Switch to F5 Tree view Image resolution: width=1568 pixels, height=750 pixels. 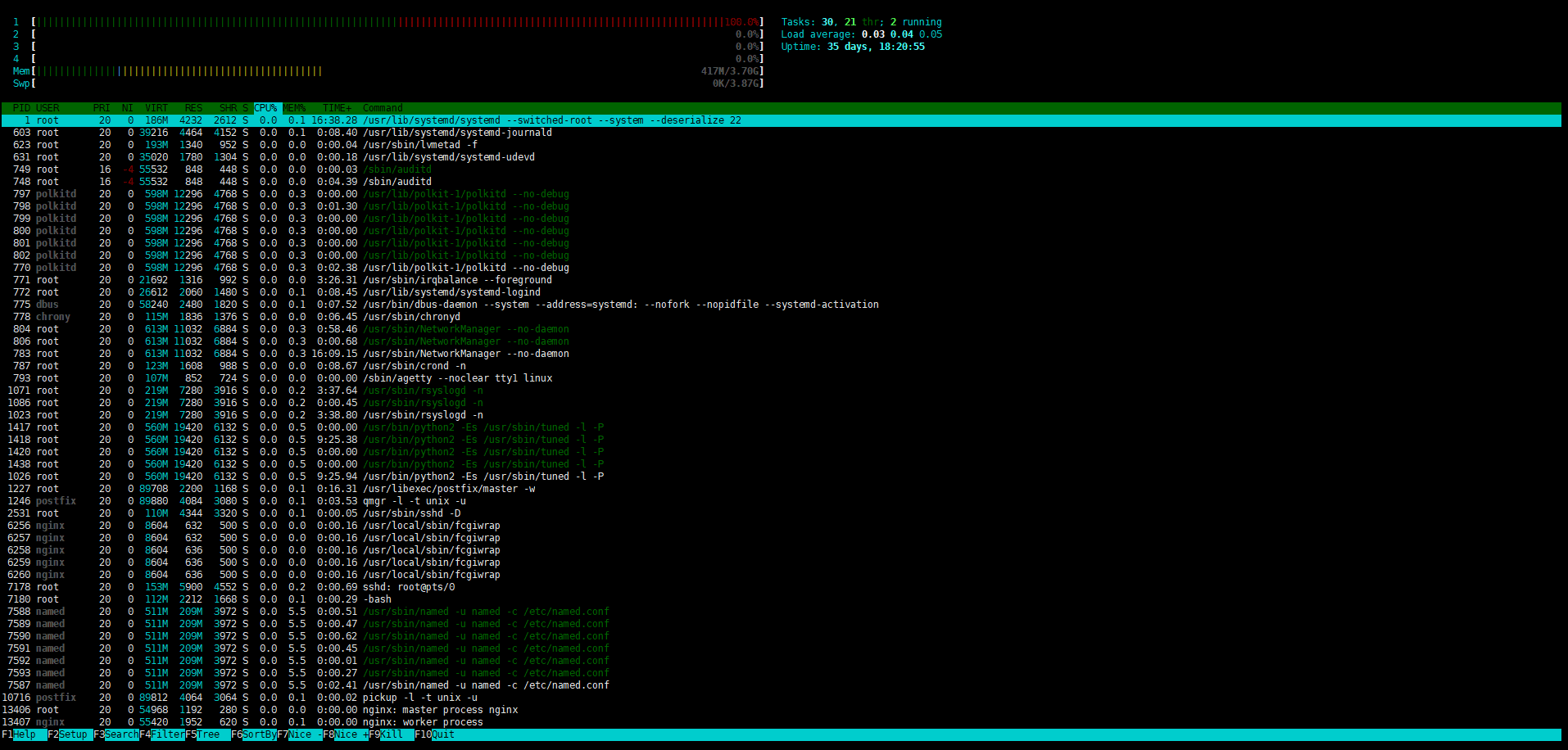pos(208,734)
